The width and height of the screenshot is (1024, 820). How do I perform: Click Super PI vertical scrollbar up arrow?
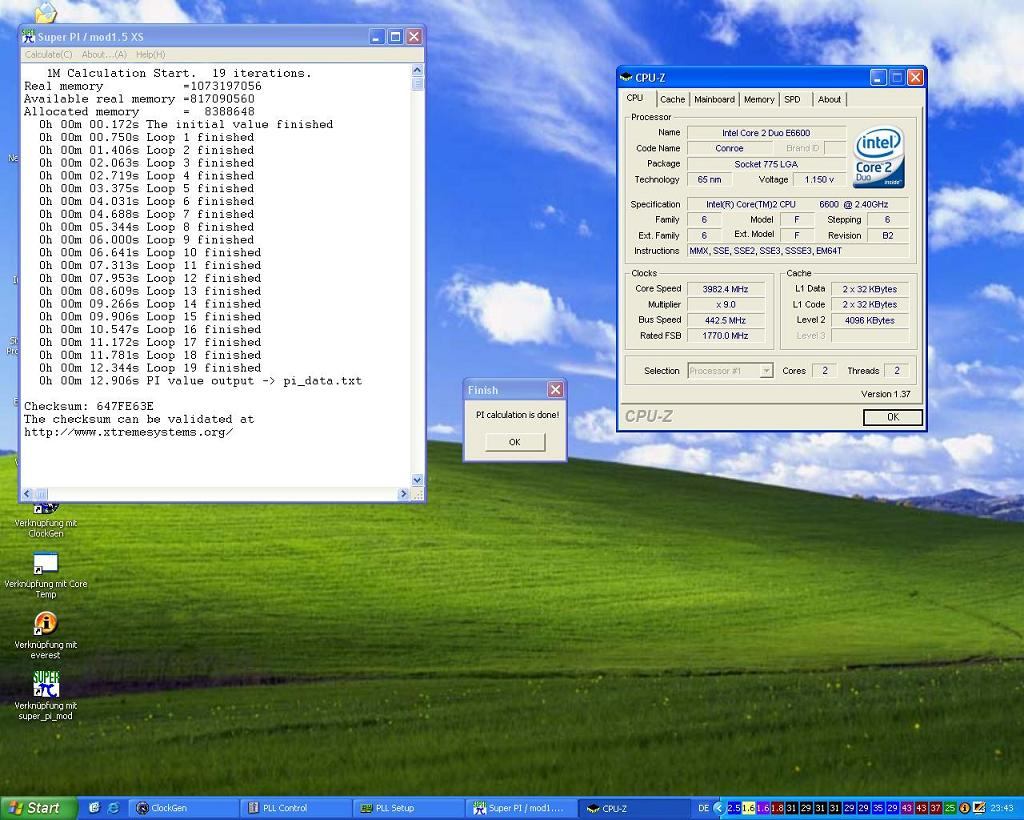click(417, 70)
